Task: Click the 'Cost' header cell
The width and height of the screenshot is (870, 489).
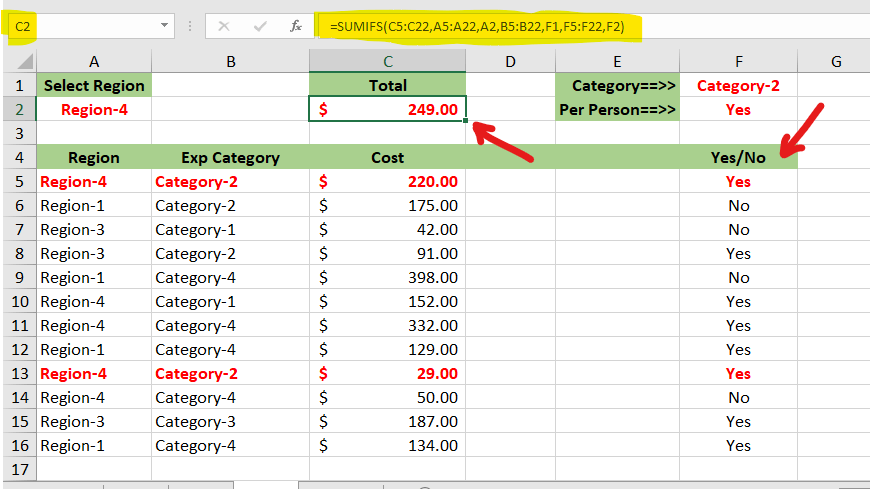Action: 387,157
